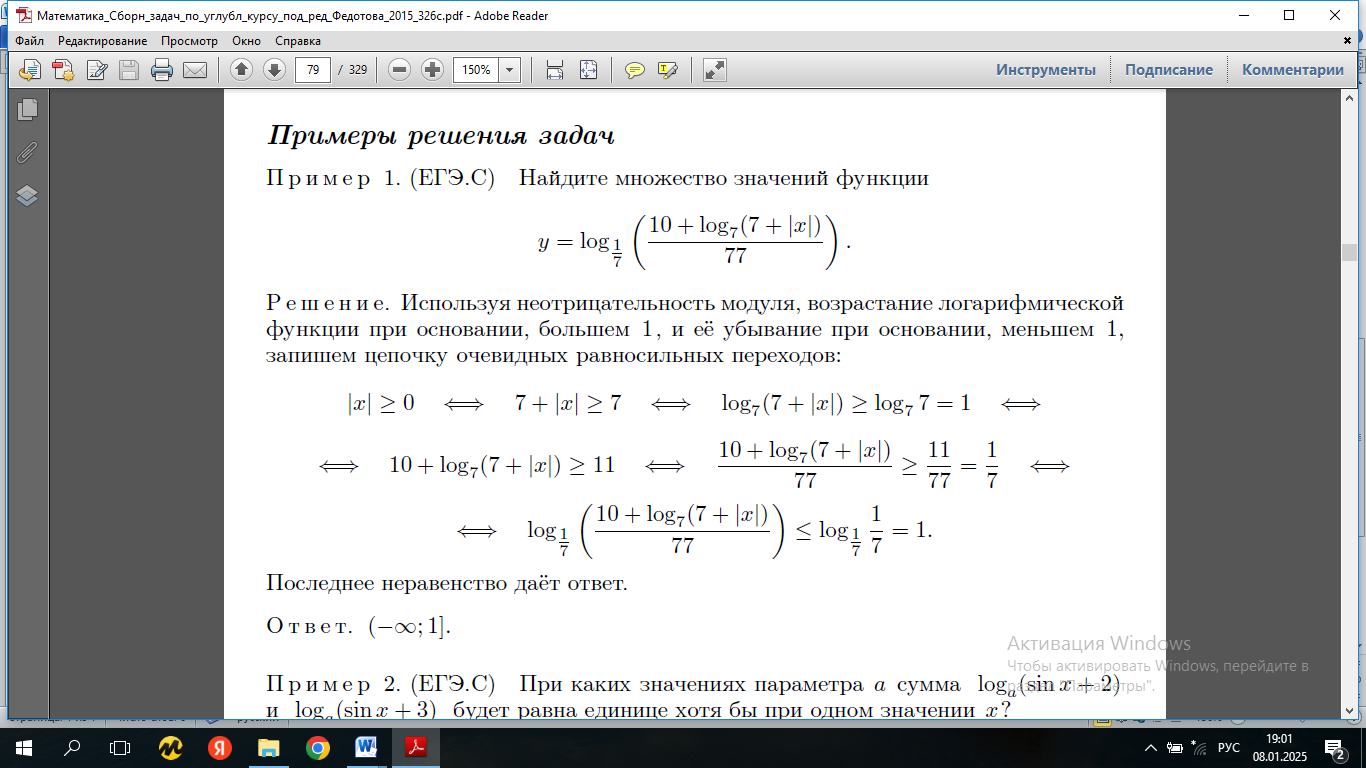Click the fit to width scrolling icon
This screenshot has width=1366, height=768.
[555, 70]
